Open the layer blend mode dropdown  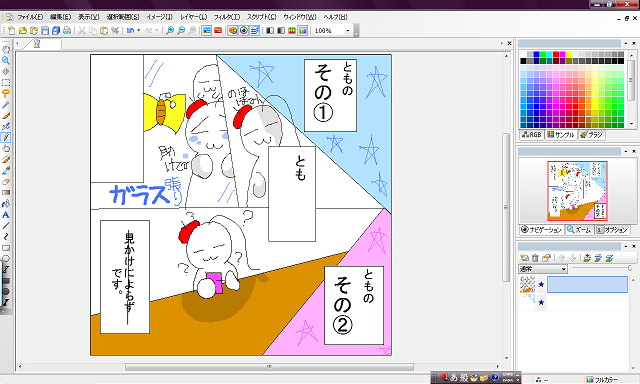pos(543,269)
